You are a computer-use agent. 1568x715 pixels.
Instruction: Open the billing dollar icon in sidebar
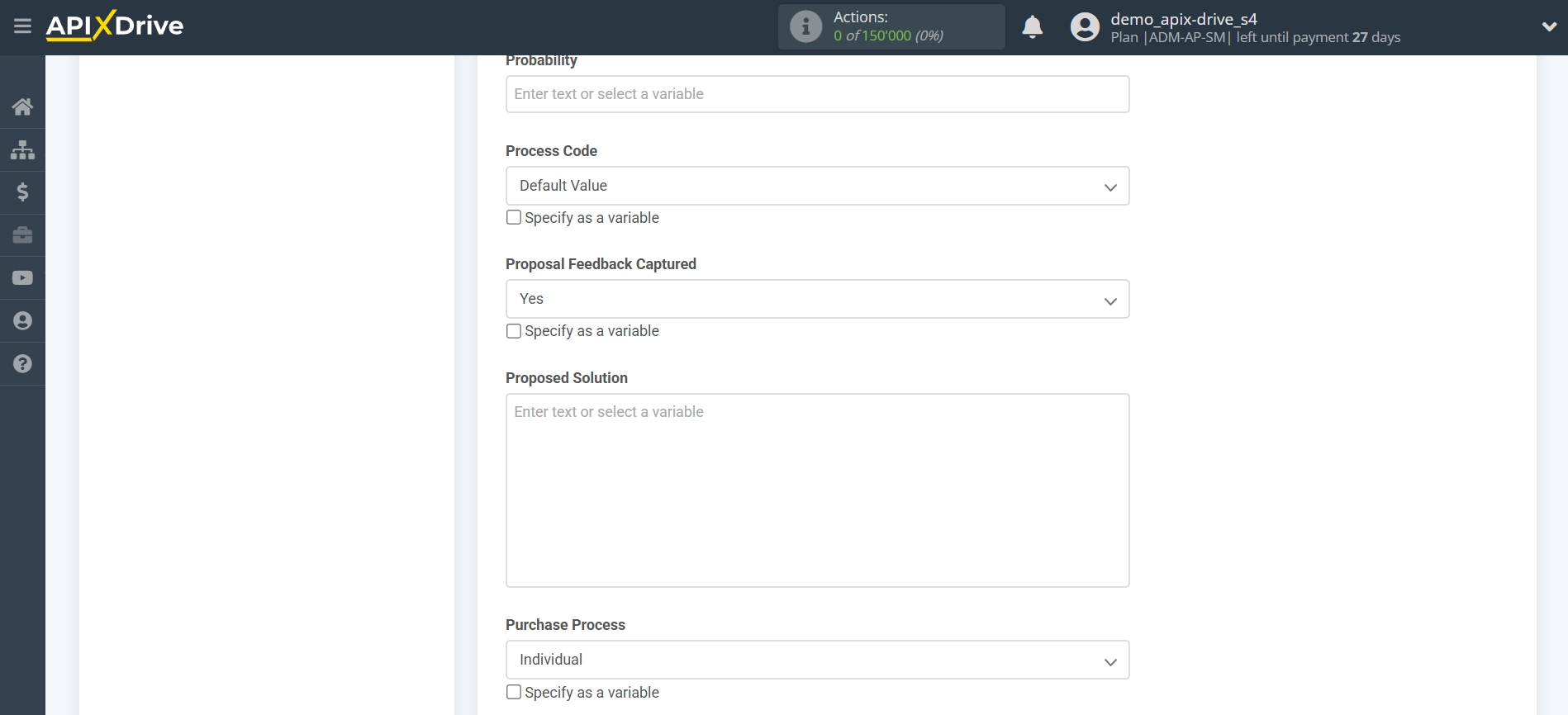pyautogui.click(x=22, y=192)
